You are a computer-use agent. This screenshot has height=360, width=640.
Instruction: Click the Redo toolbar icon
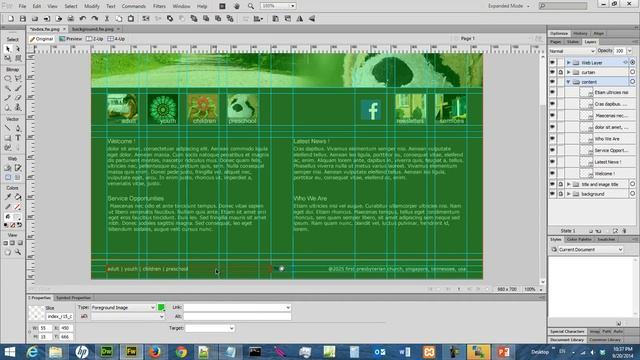pos(95,19)
